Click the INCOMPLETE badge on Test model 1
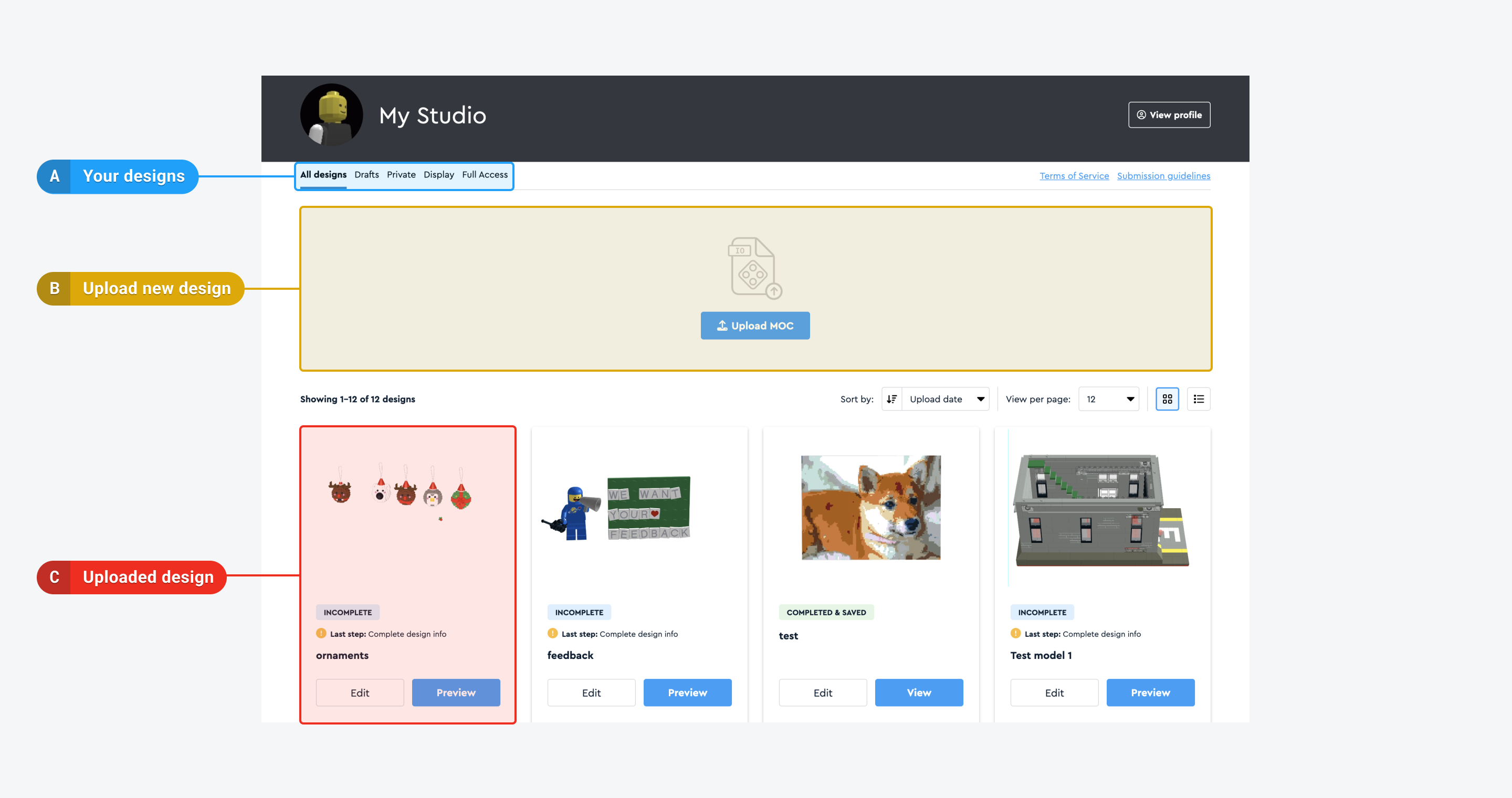The width and height of the screenshot is (1512, 798). (x=1043, y=613)
